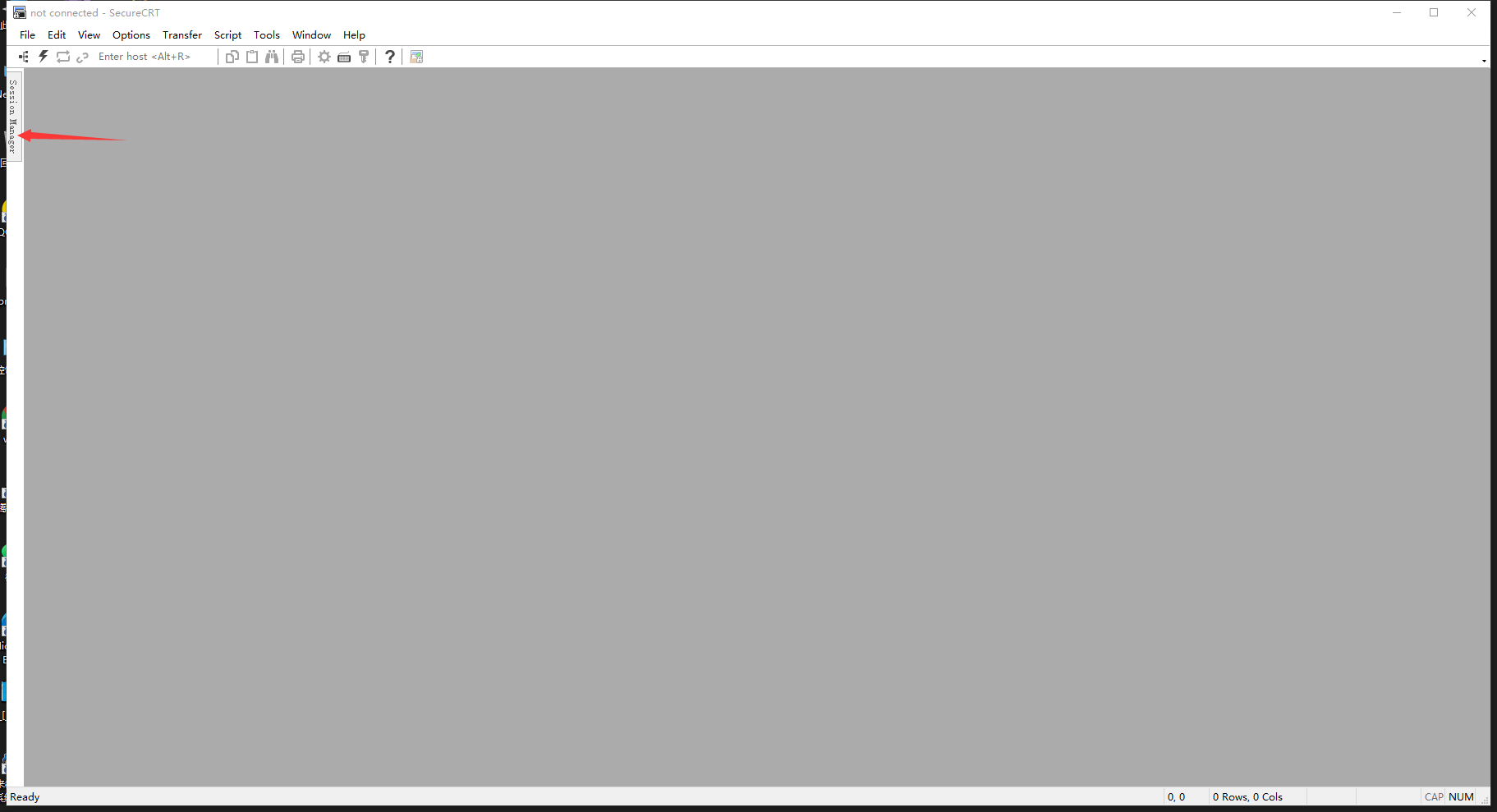
Task: Open Session Options via the gear icon
Action: pos(324,56)
